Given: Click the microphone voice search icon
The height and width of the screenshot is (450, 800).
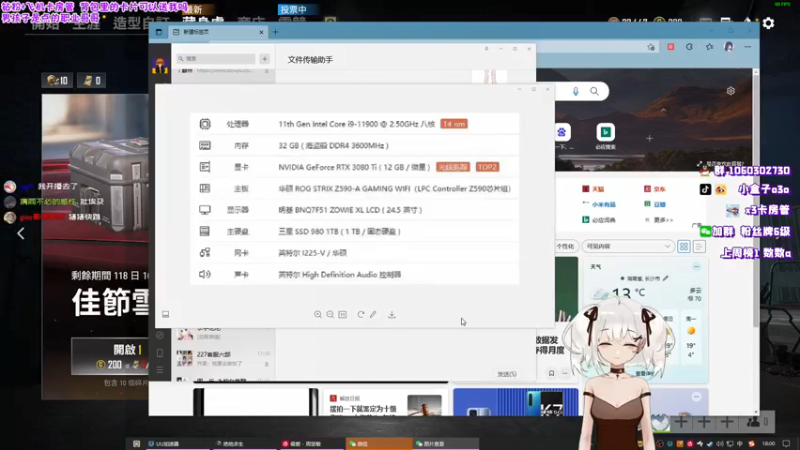Looking at the screenshot, I should pyautogui.click(x=576, y=91).
